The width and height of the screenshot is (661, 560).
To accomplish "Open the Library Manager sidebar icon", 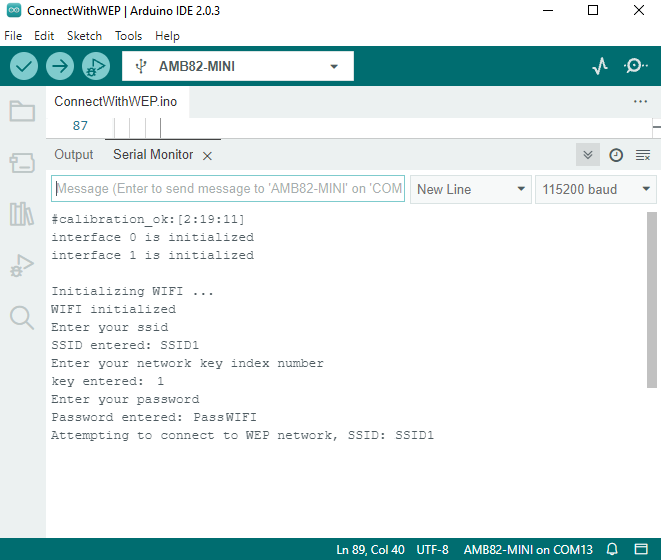I will (x=22, y=214).
